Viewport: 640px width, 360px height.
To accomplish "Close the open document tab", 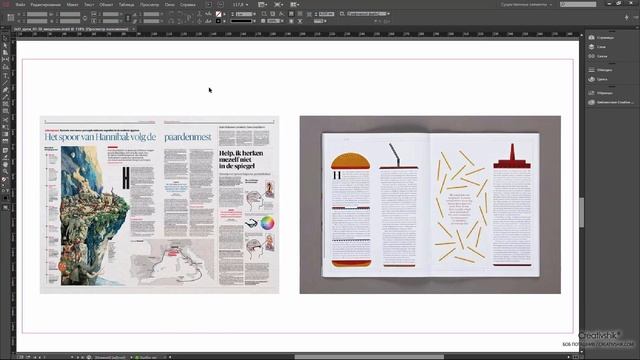I will click(x=133, y=29).
